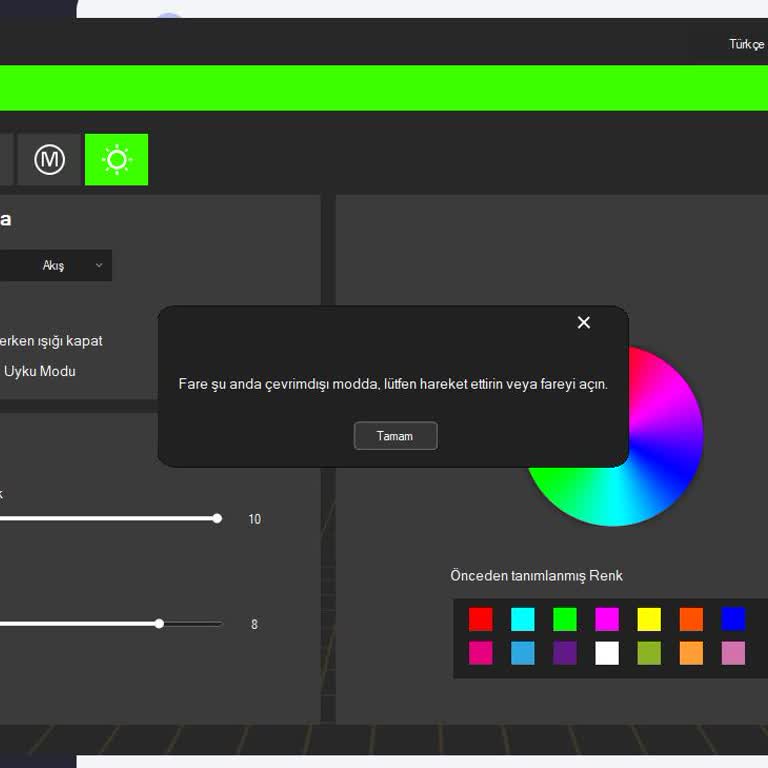Image resolution: width=768 pixels, height=768 pixels.
Task: Open the Akış lighting effect dropdown
Action: click(x=70, y=265)
